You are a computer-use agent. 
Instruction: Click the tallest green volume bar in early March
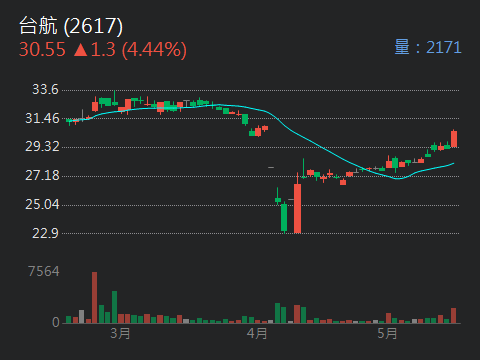pyautogui.click(x=114, y=307)
